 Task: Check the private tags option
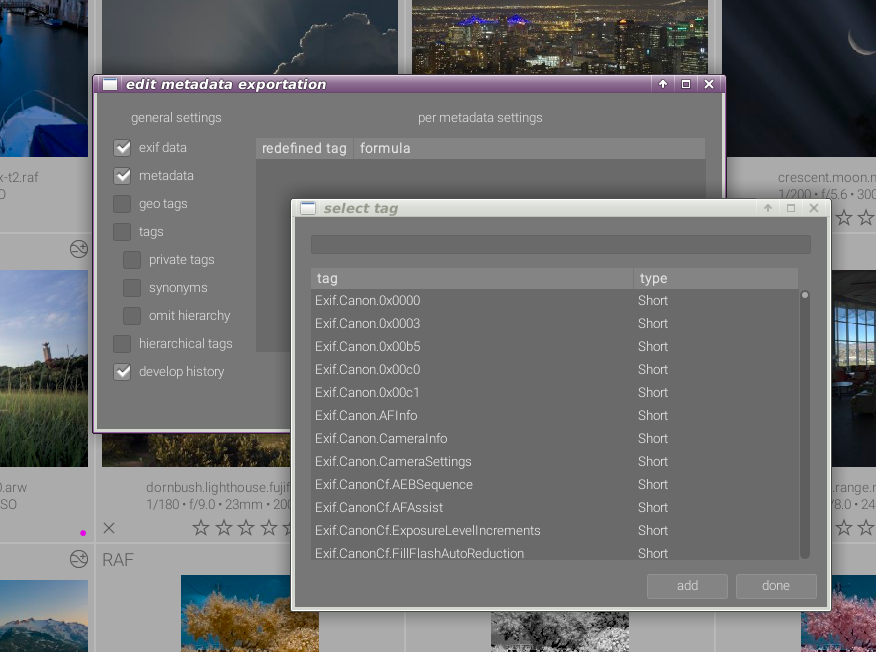[132, 260]
